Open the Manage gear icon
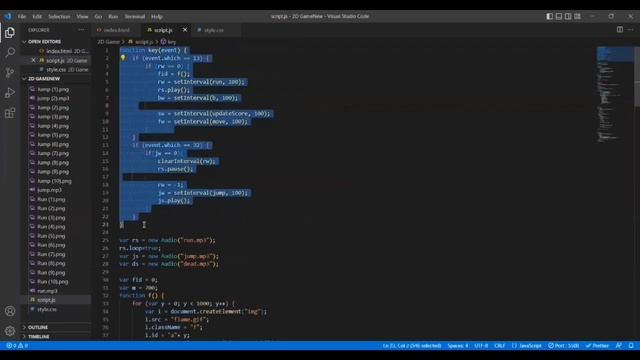640x360 pixels. tap(10, 331)
